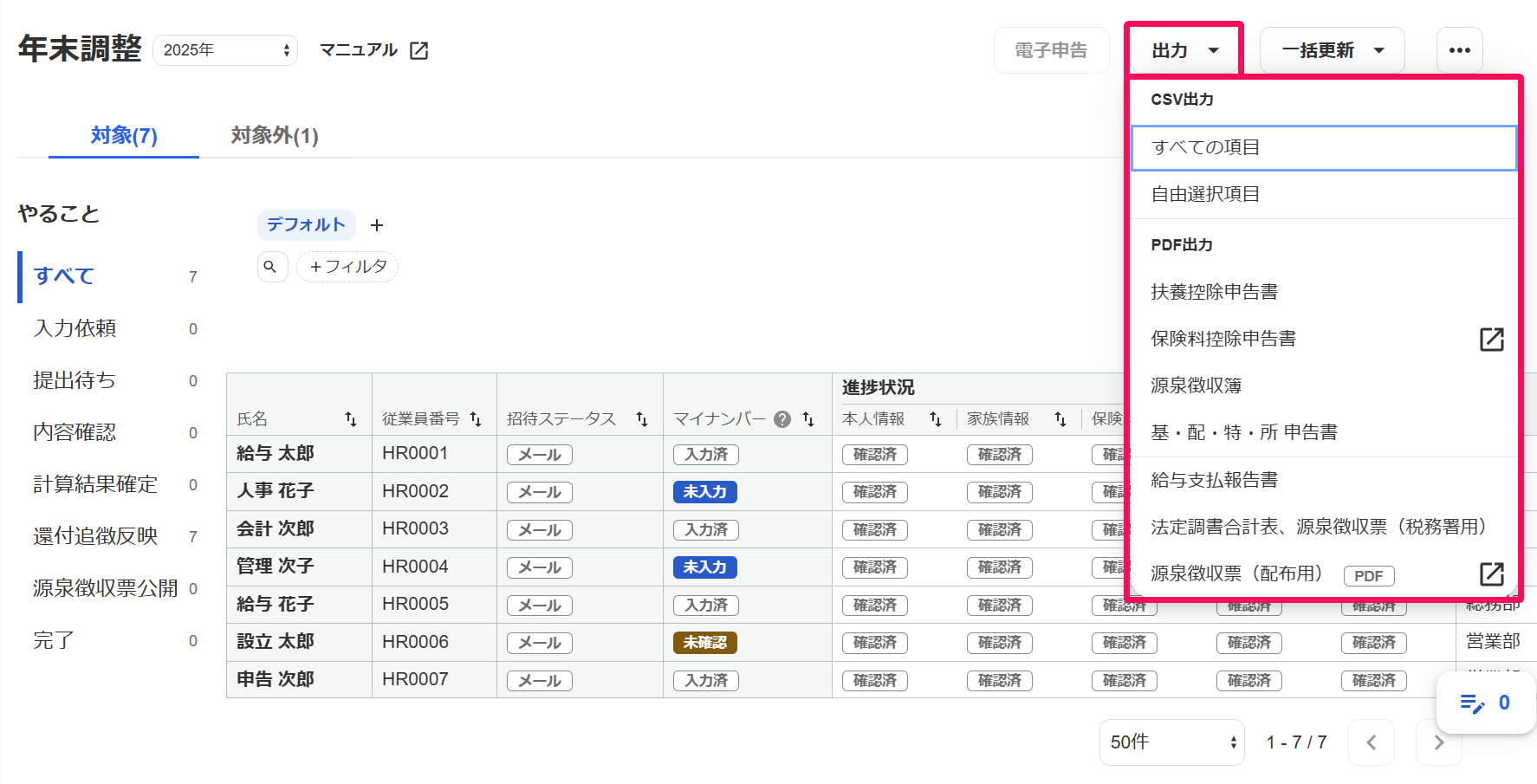Click the 未確認 badge for 設立 太郎

tap(705, 643)
